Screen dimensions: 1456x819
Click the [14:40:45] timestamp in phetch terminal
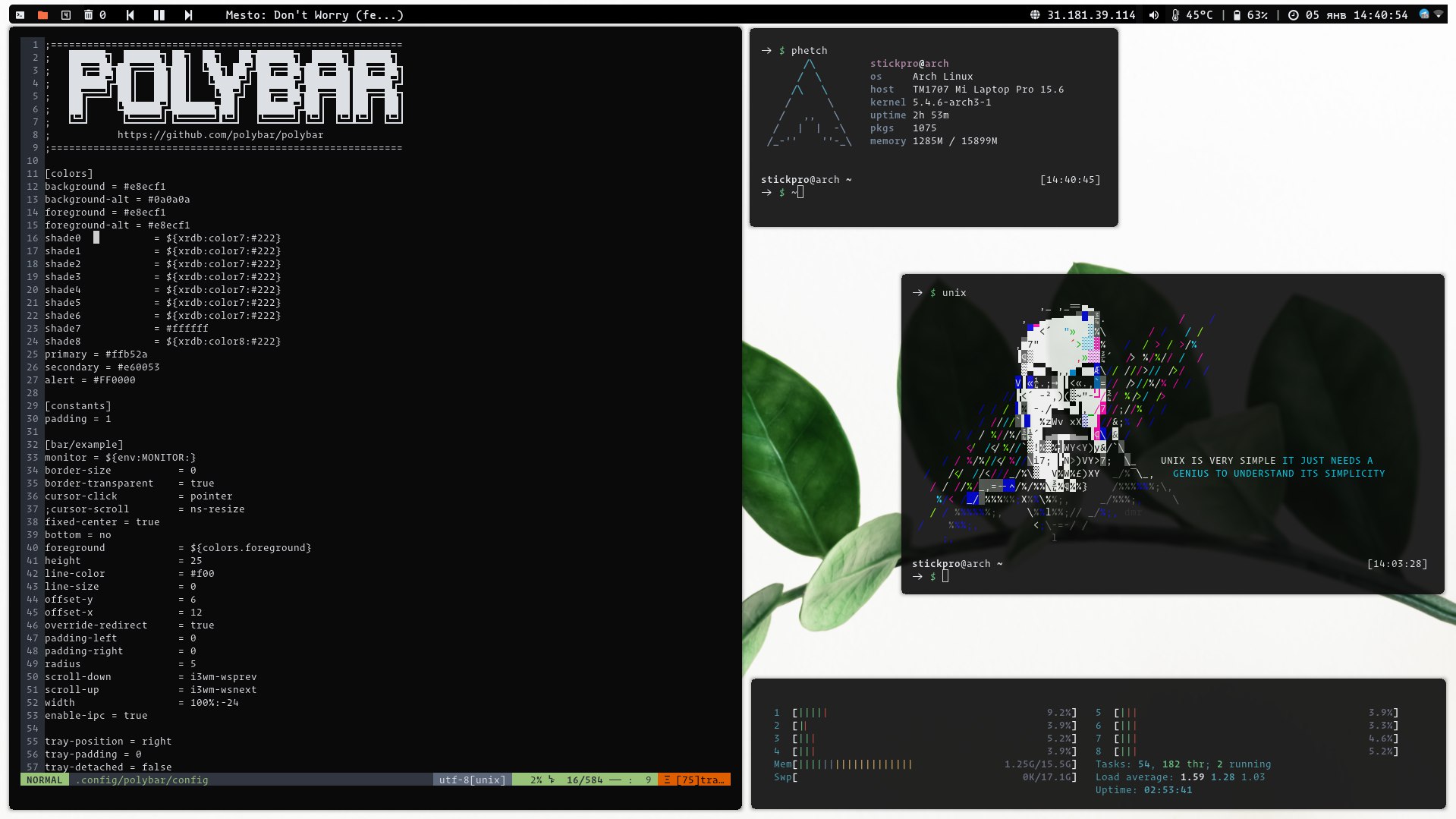click(1070, 179)
